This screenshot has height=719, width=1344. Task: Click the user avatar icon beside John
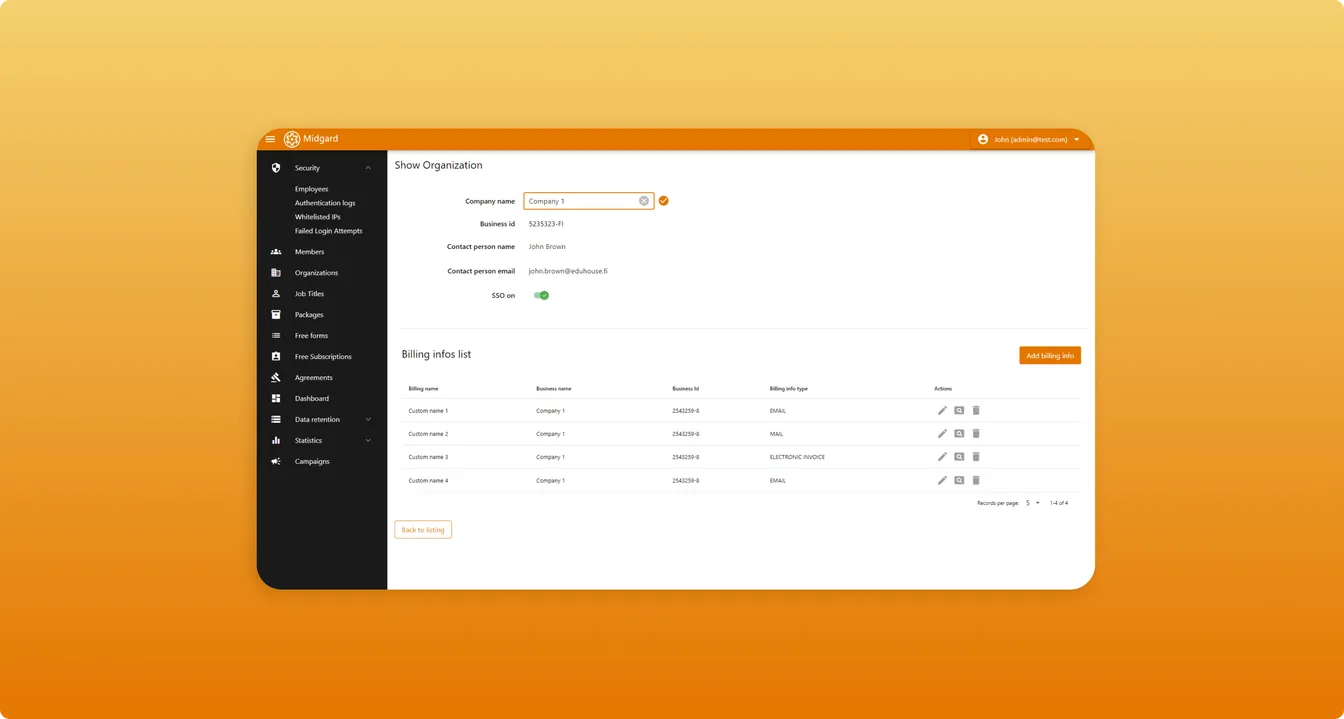click(x=983, y=139)
